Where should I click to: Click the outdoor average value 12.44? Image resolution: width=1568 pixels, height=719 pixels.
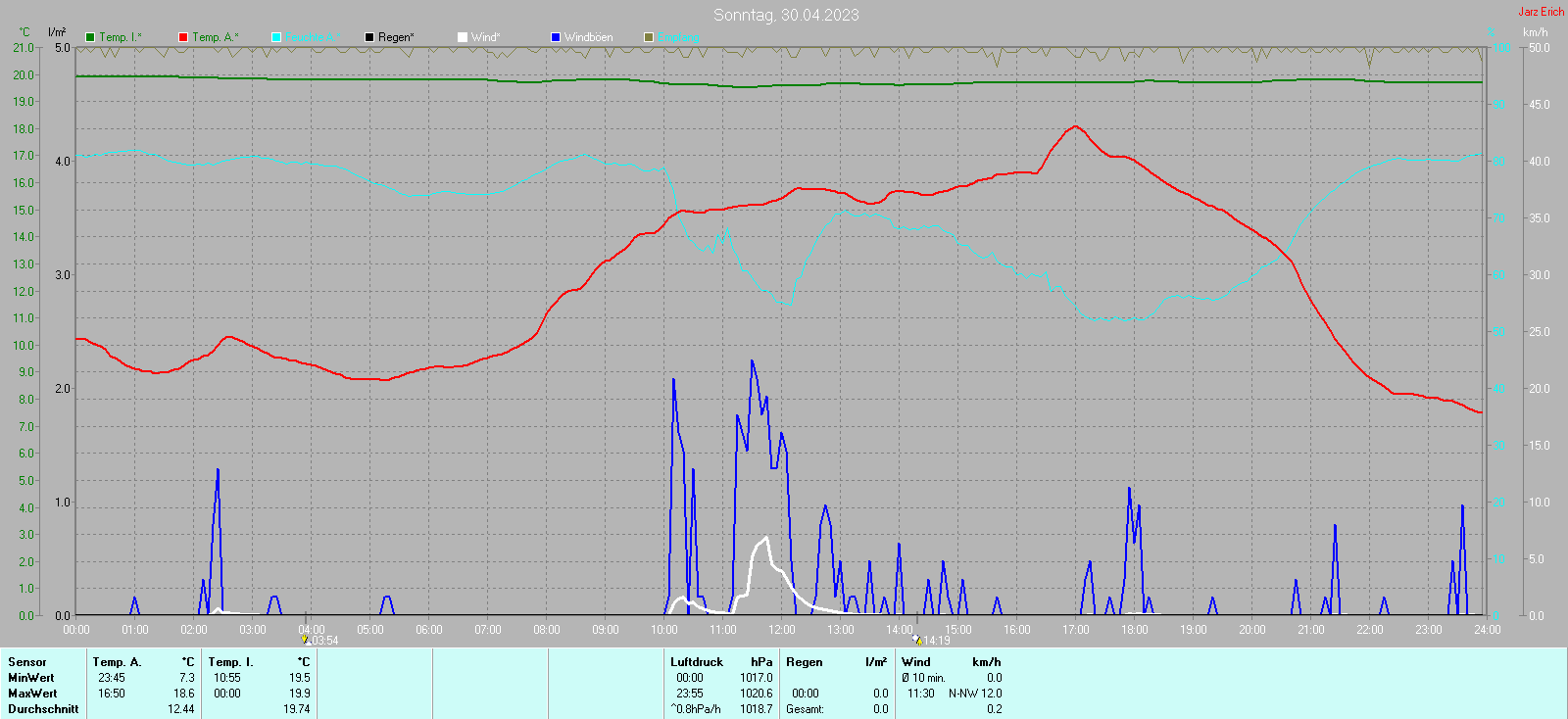(181, 709)
